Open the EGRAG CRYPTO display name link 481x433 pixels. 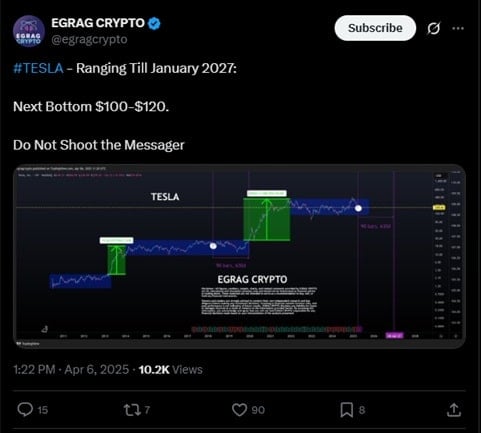pos(98,23)
